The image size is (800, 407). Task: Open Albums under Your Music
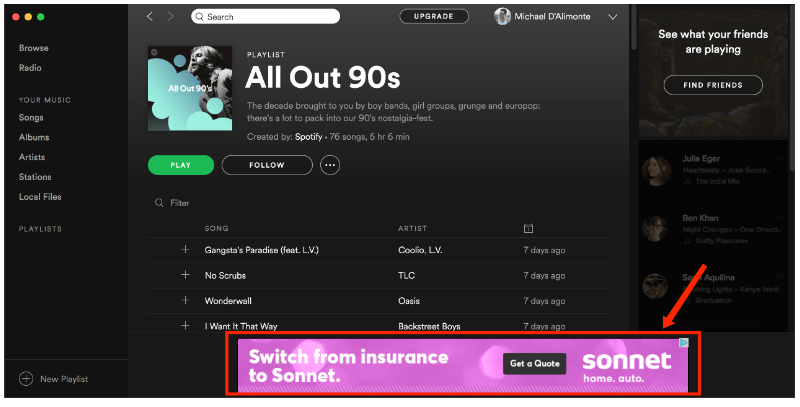pyautogui.click(x=34, y=137)
